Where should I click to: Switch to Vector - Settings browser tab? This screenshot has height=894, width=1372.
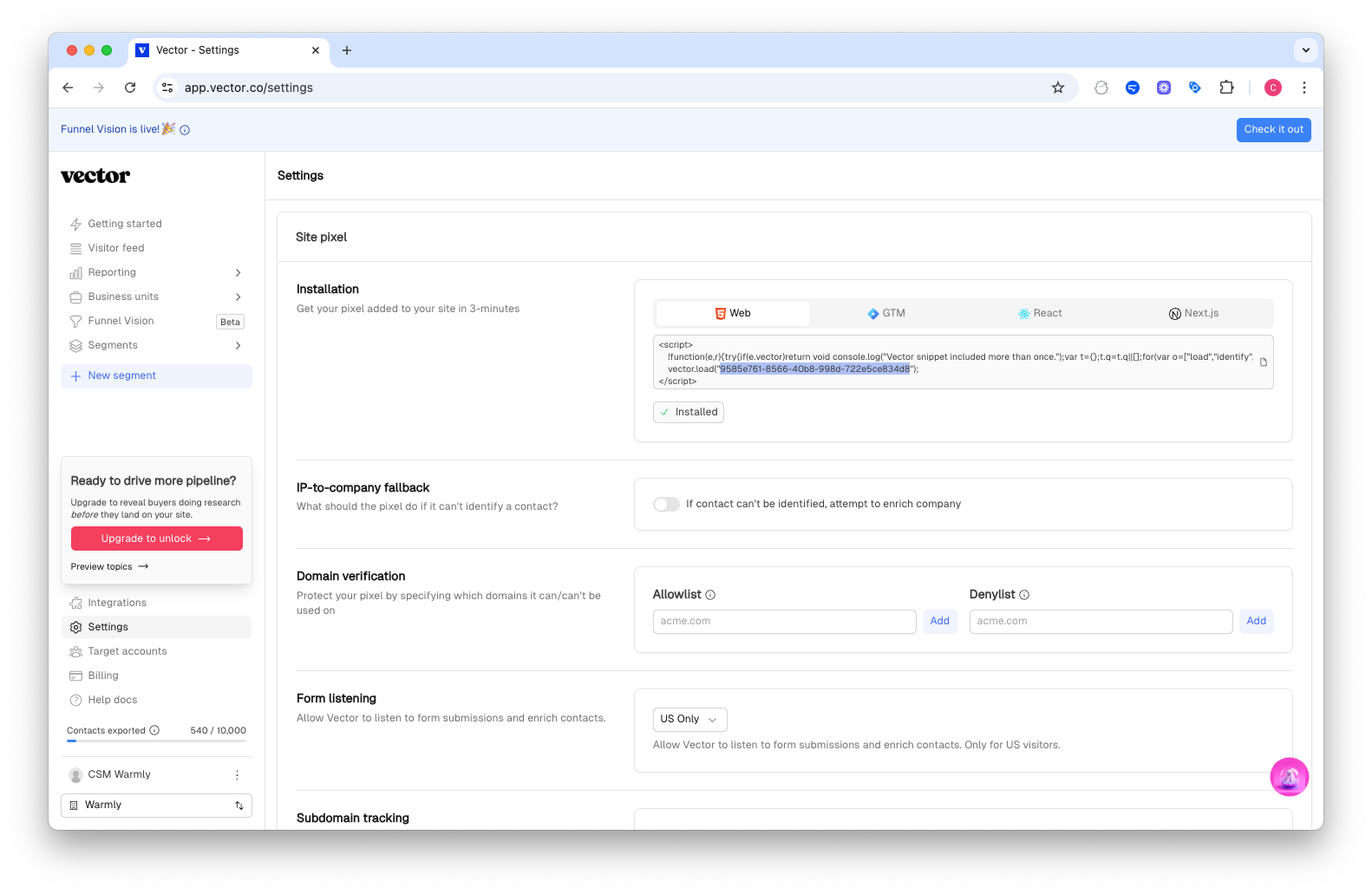[x=228, y=50]
